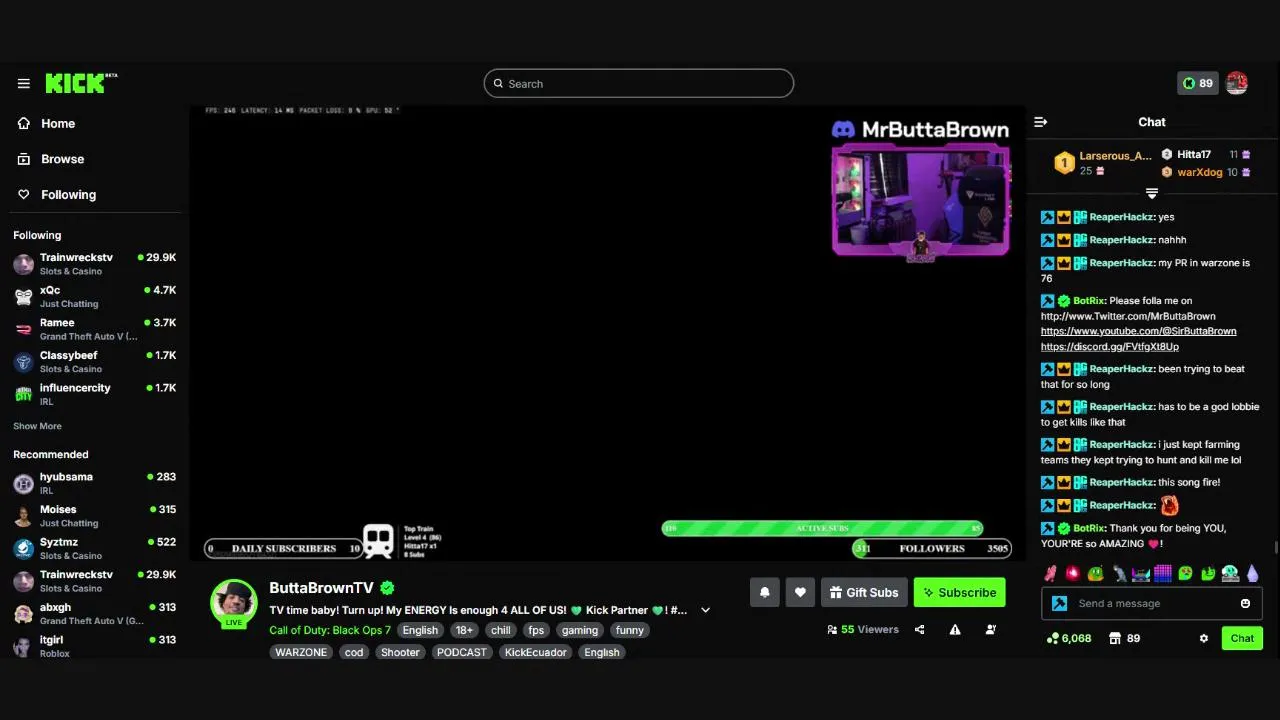The height and width of the screenshot is (720, 1280).
Task: Open the YouTube SirButtaBrown link
Action: (x=1138, y=331)
